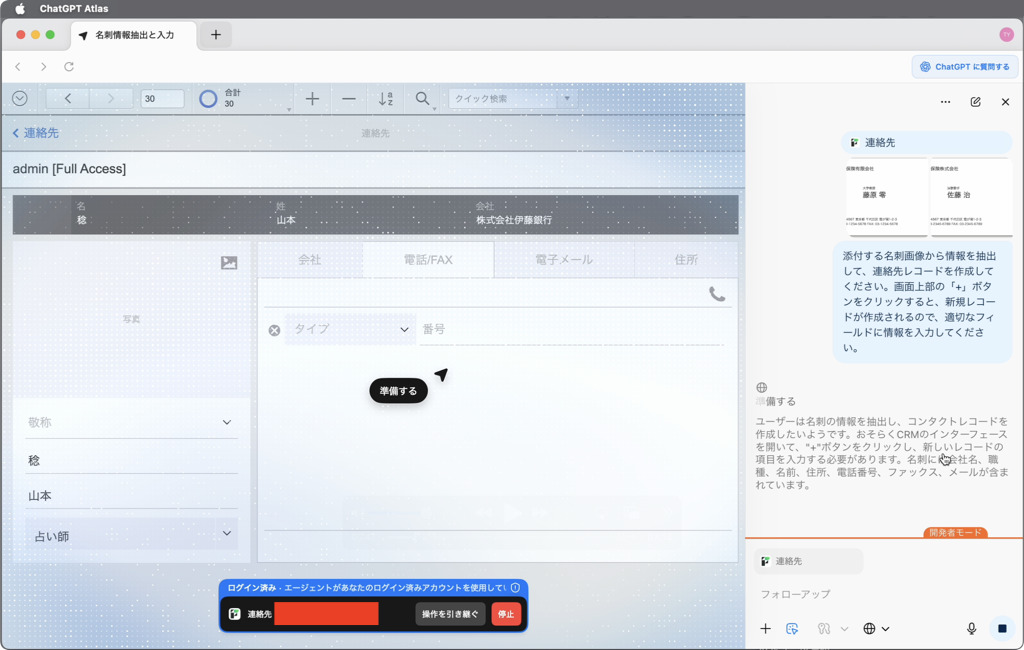Open the タイプ phone type dropdown
Image resolution: width=1024 pixels, height=650 pixels.
(x=350, y=329)
